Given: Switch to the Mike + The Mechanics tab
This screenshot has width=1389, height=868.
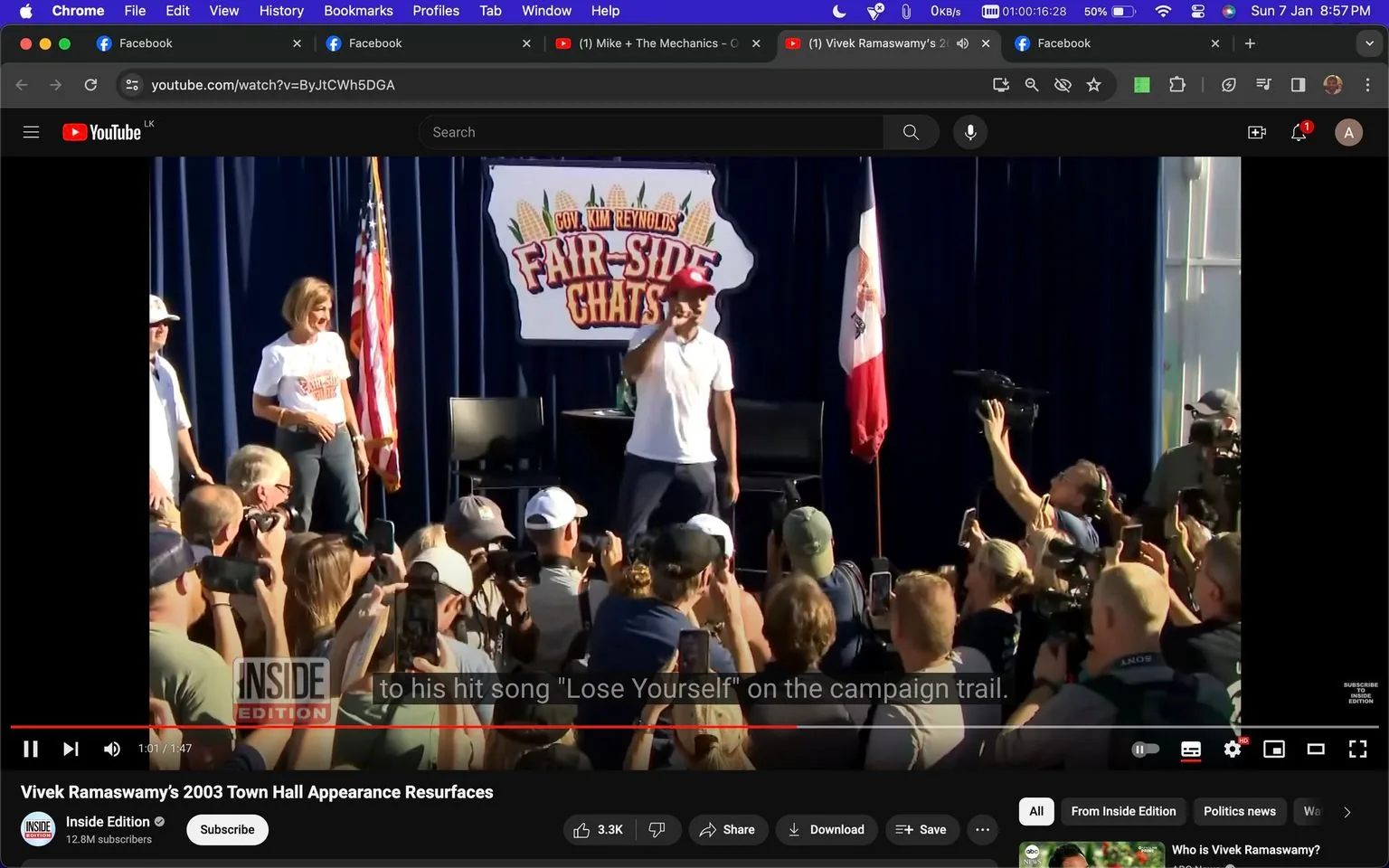Looking at the screenshot, I should click(x=649, y=42).
